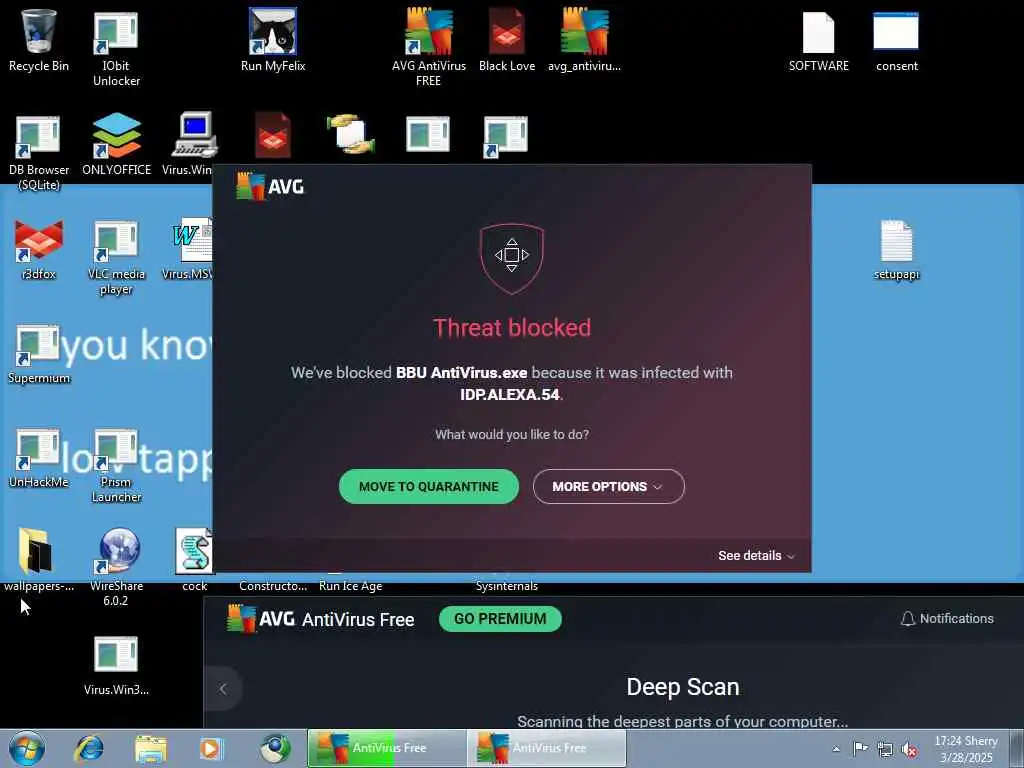Launch DB Browser (SQLite) shortcut
1024x768 pixels.
point(39,153)
